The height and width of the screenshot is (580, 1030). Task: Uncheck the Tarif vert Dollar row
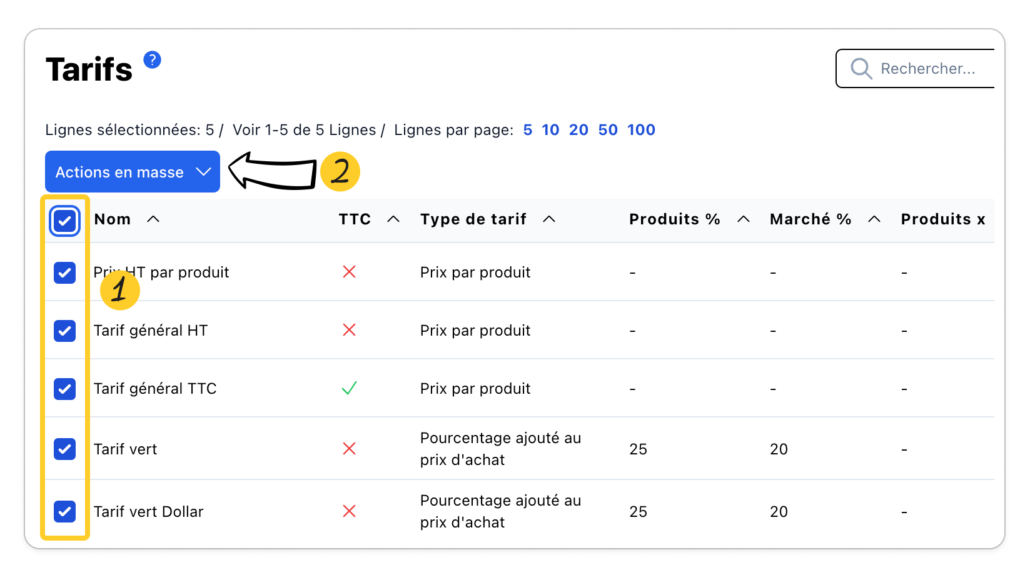click(65, 511)
